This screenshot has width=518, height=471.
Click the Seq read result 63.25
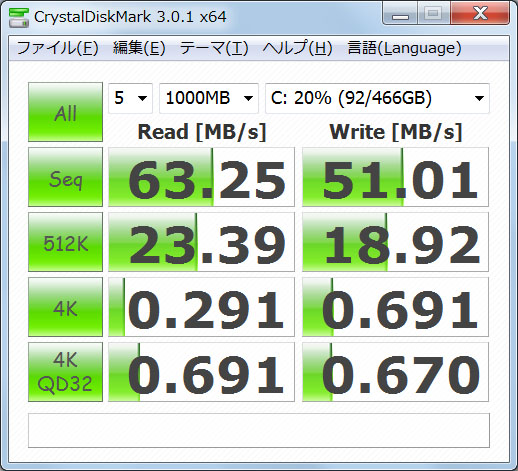coord(201,177)
